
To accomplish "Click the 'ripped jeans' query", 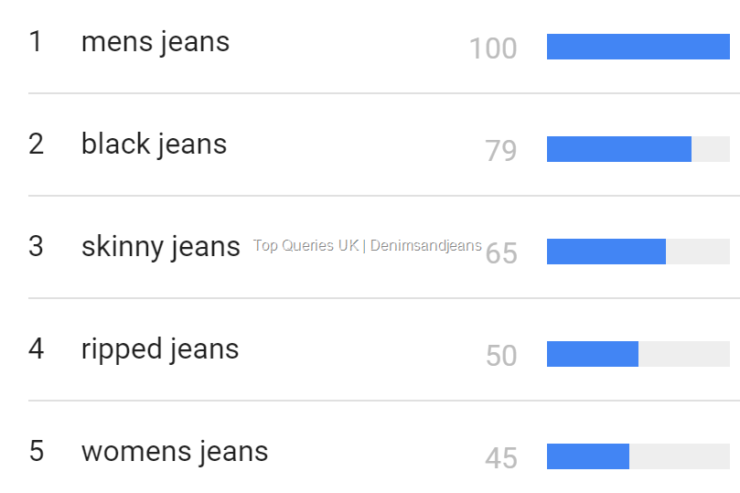I will click(160, 349).
